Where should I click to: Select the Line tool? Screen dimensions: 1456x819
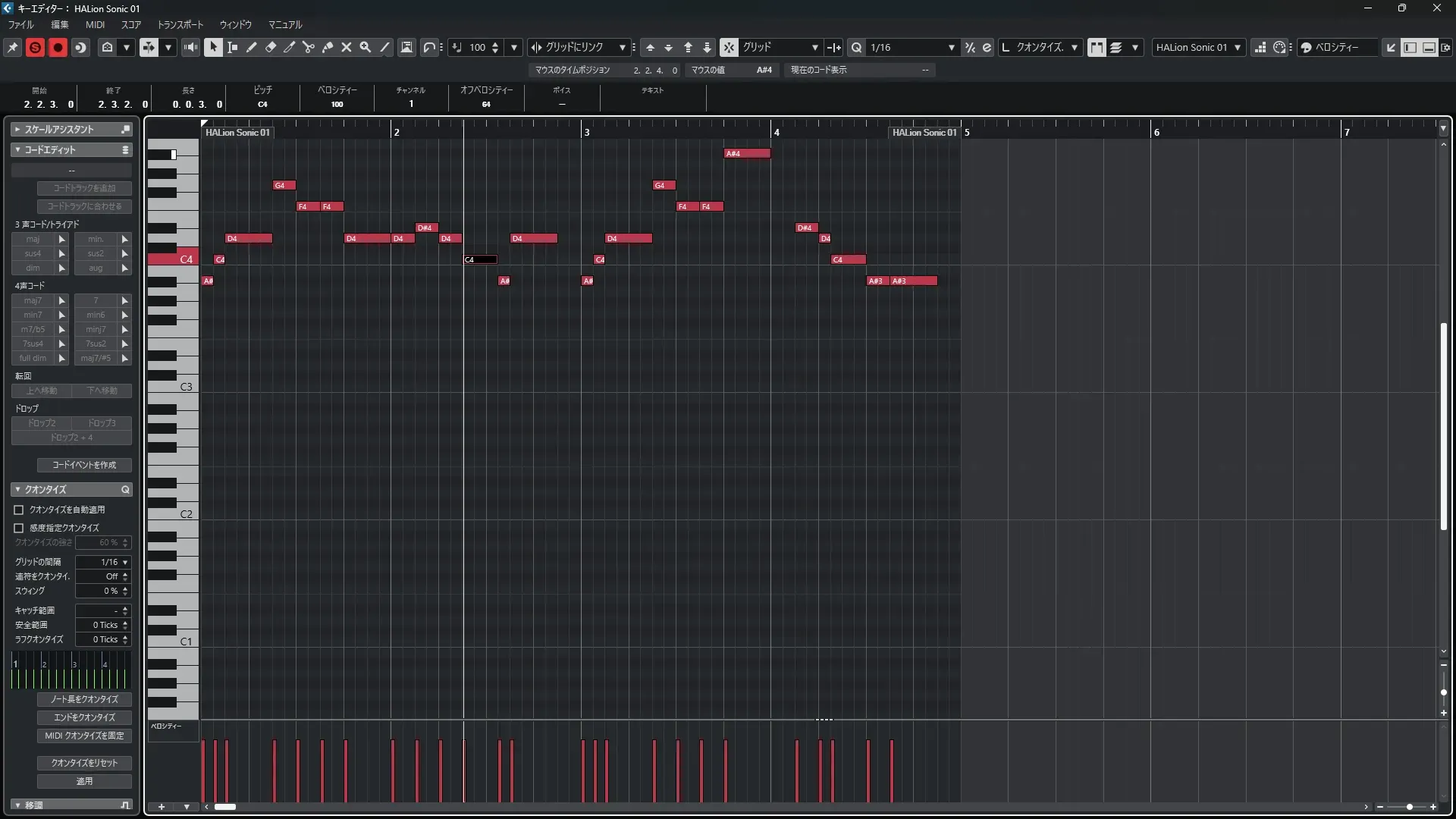coord(385,47)
